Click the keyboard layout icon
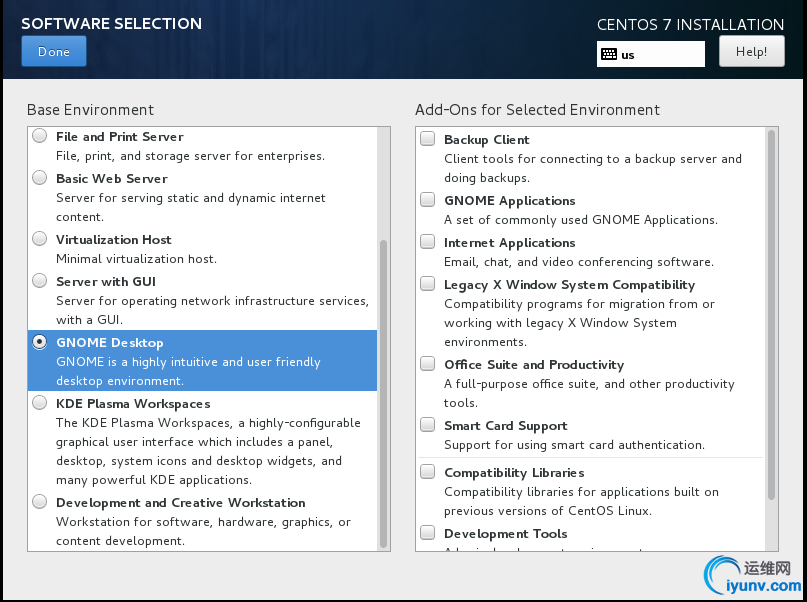 pos(609,55)
